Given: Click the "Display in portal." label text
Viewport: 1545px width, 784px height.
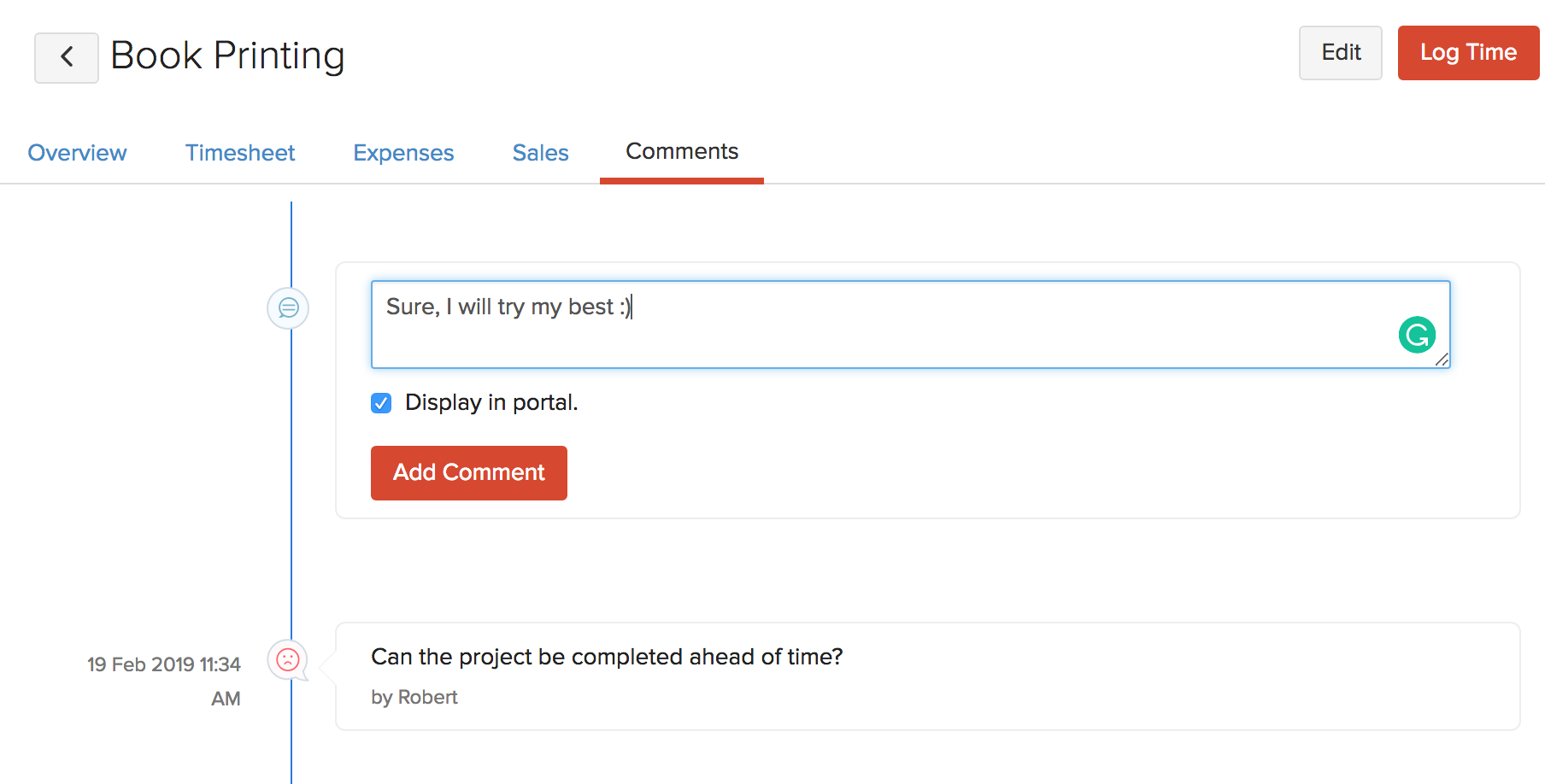Looking at the screenshot, I should click(x=491, y=402).
